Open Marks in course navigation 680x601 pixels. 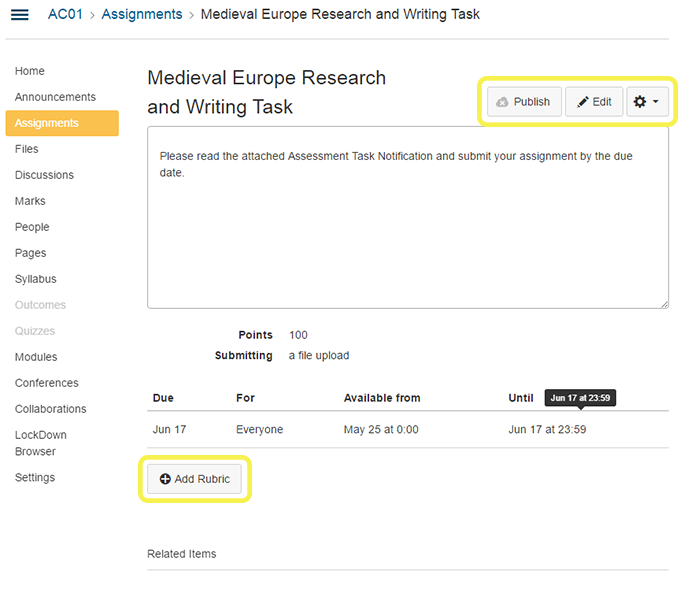tap(30, 201)
